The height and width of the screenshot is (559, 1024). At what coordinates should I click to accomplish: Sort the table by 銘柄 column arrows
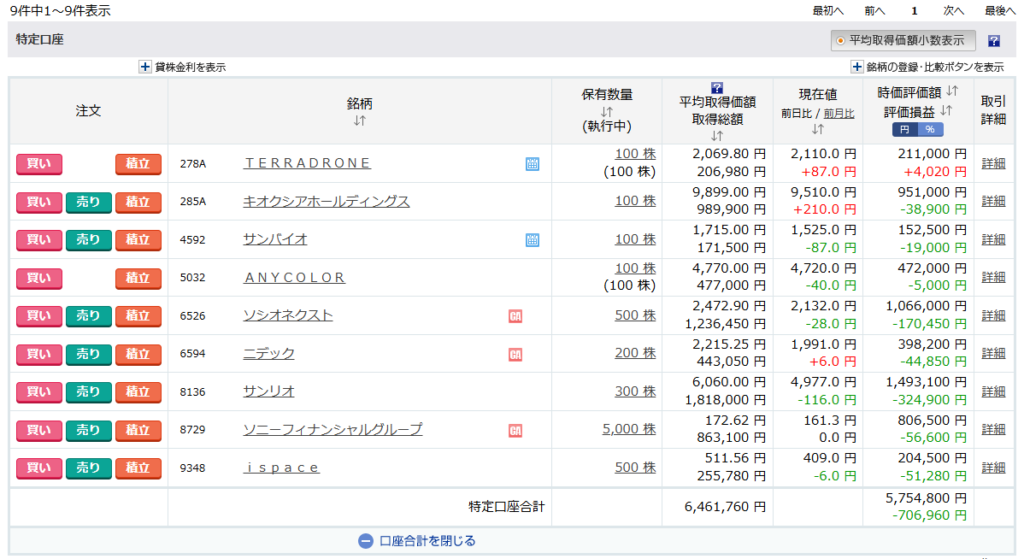coord(359,121)
